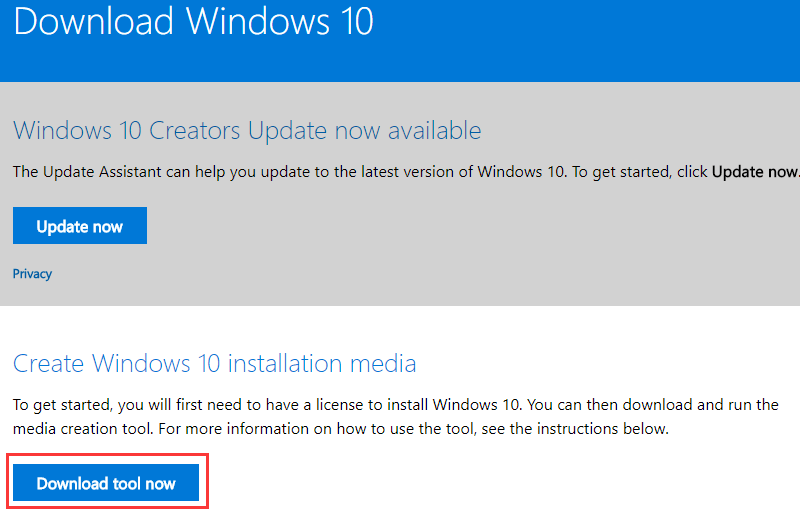
Task: Click the word Creators in the gray heading
Action: coord(194,131)
